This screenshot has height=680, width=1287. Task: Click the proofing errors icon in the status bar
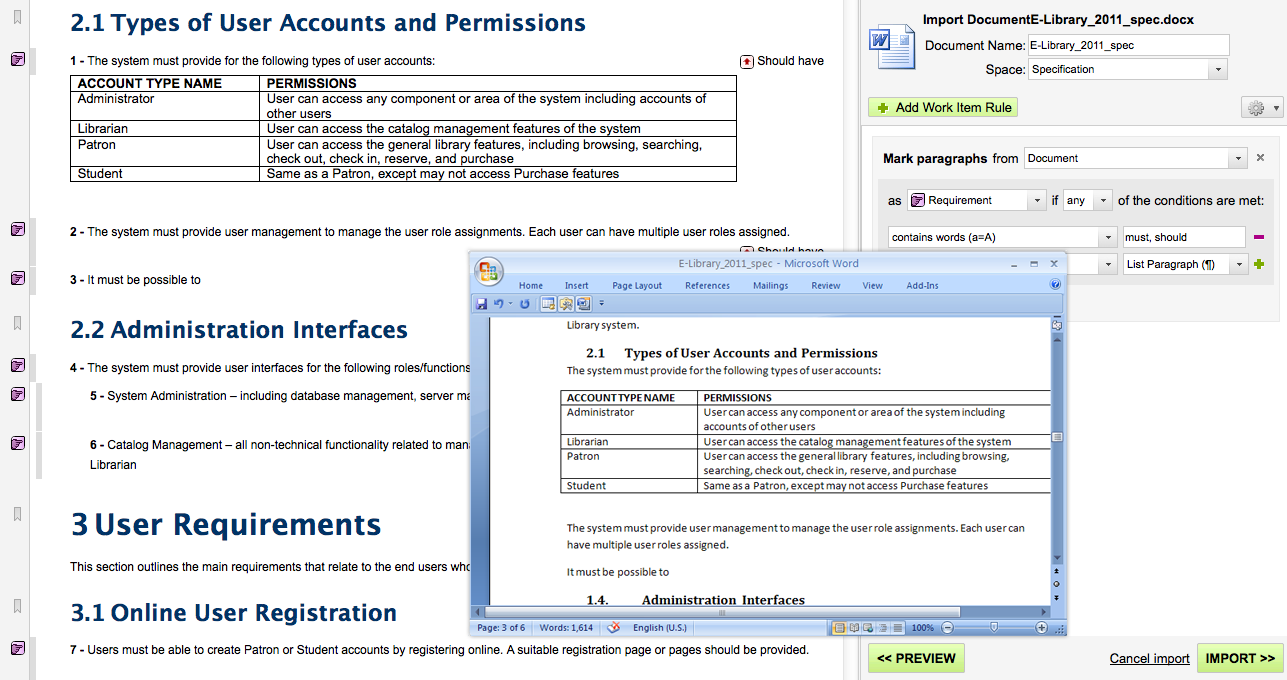point(614,628)
